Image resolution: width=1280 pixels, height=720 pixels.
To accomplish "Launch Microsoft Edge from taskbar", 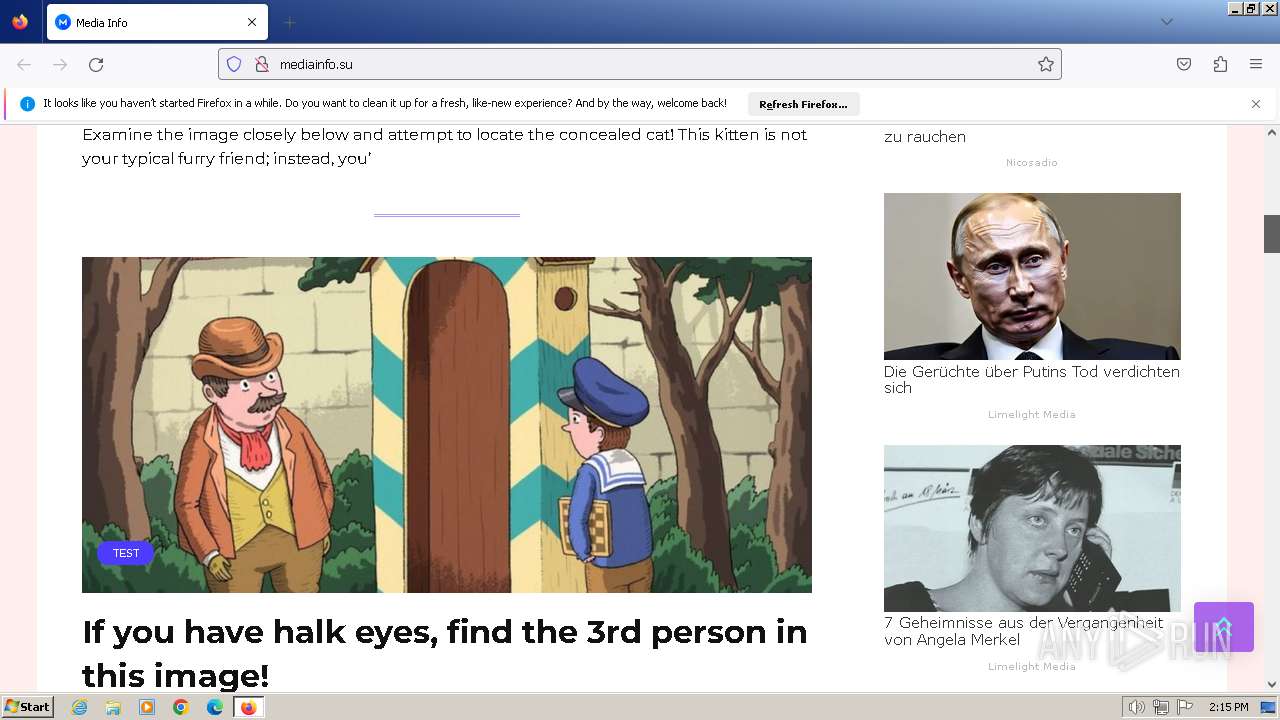I will 215,707.
